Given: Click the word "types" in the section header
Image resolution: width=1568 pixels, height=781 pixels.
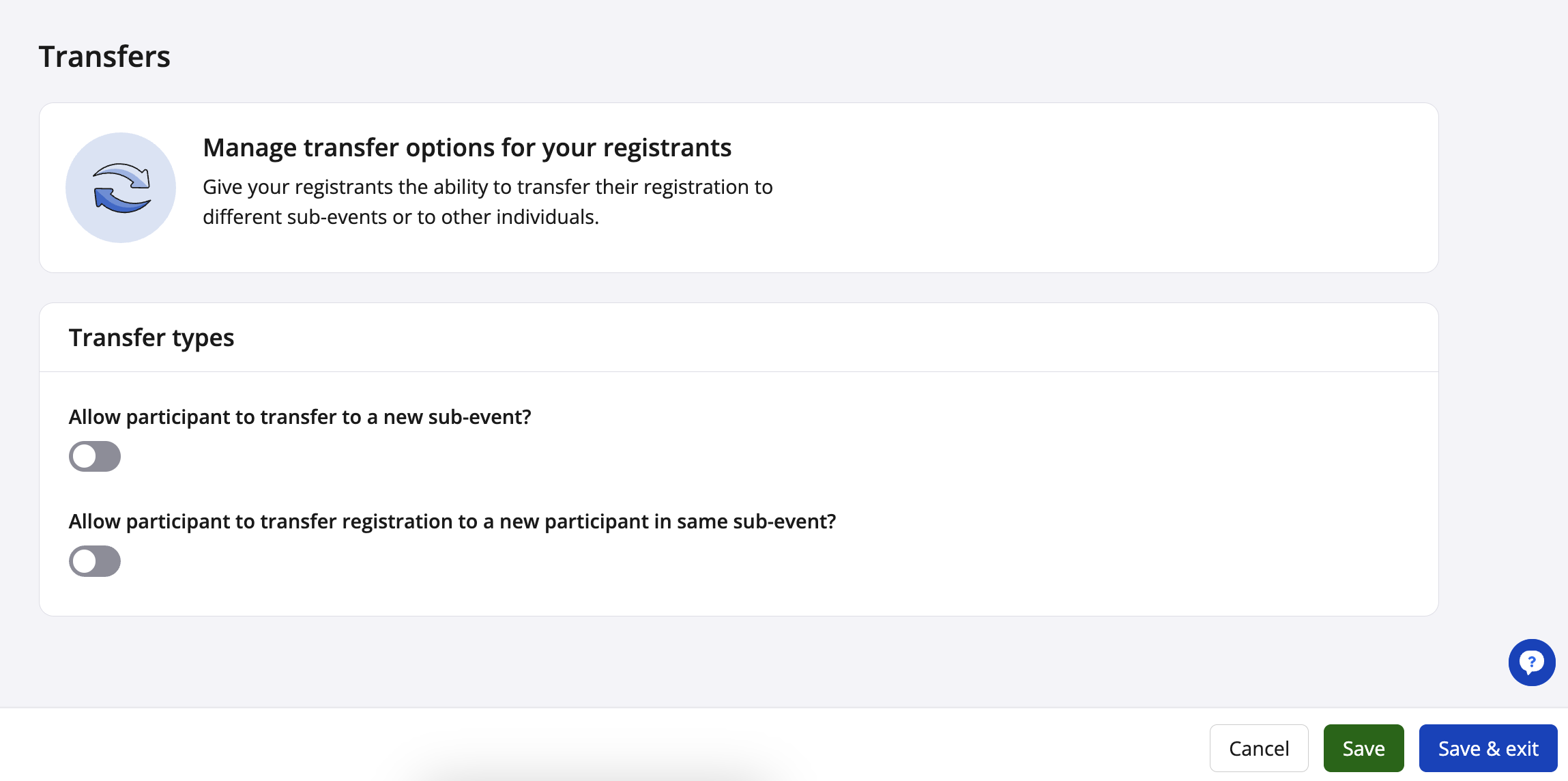Looking at the screenshot, I should tap(203, 338).
